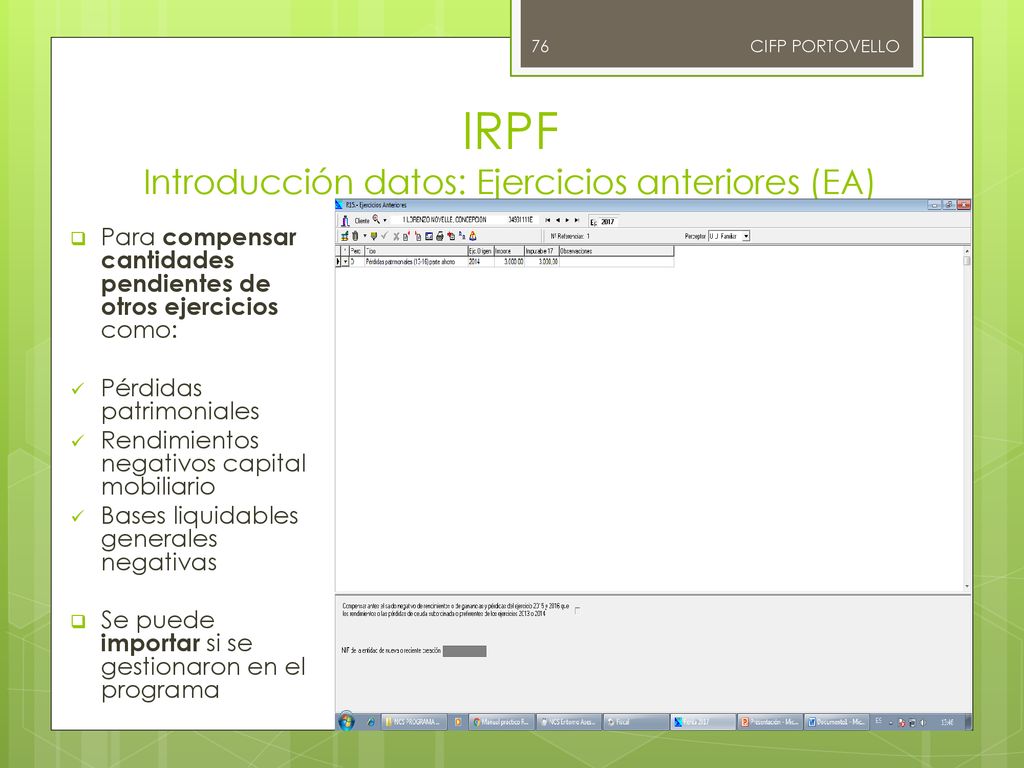Click the Ej.Origen column header
The height and width of the screenshot is (768, 1024).
pyautogui.click(x=480, y=251)
